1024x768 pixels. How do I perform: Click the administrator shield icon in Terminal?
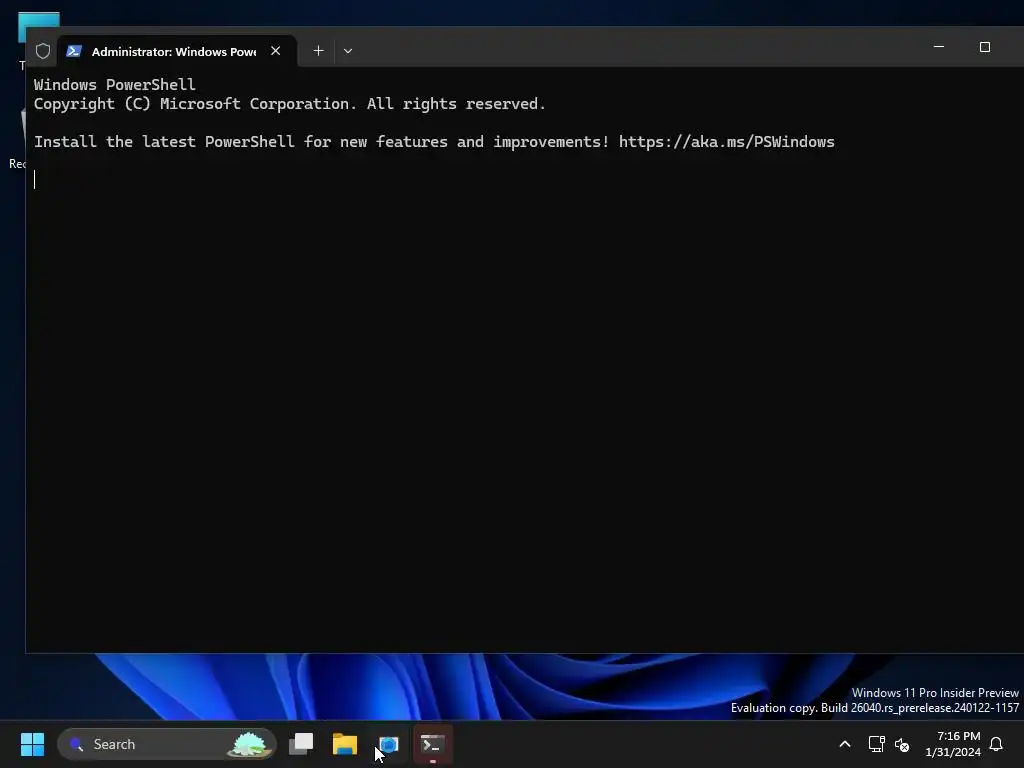click(x=43, y=51)
